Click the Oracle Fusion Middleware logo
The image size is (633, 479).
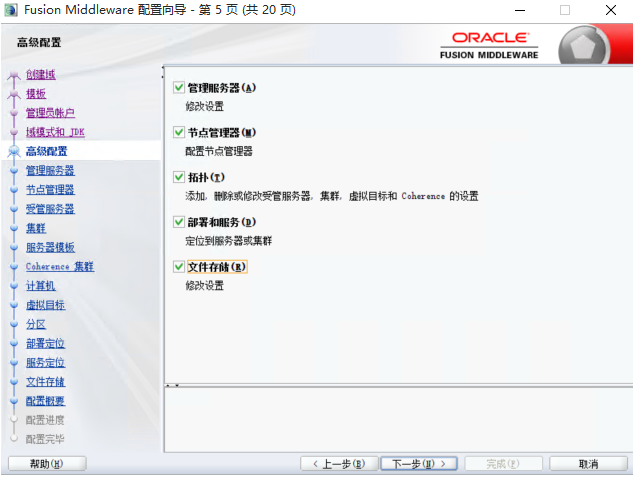point(489,45)
